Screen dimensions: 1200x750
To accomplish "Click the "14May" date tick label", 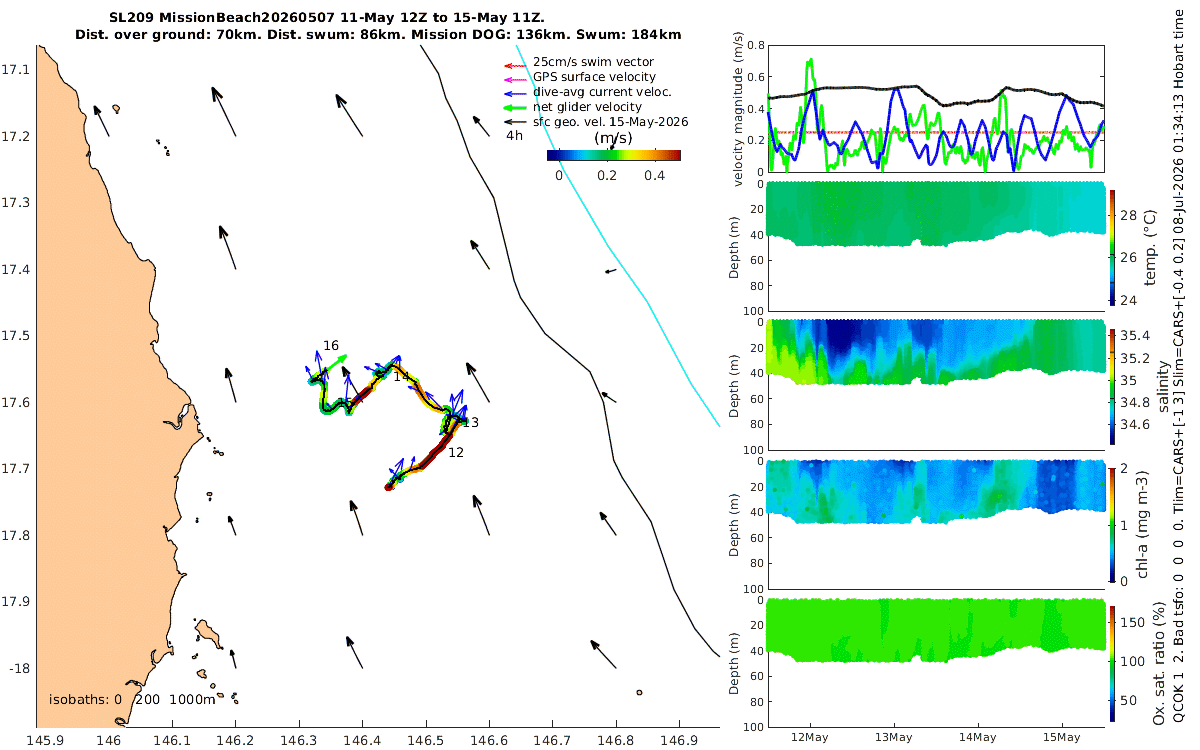I will click(977, 736).
